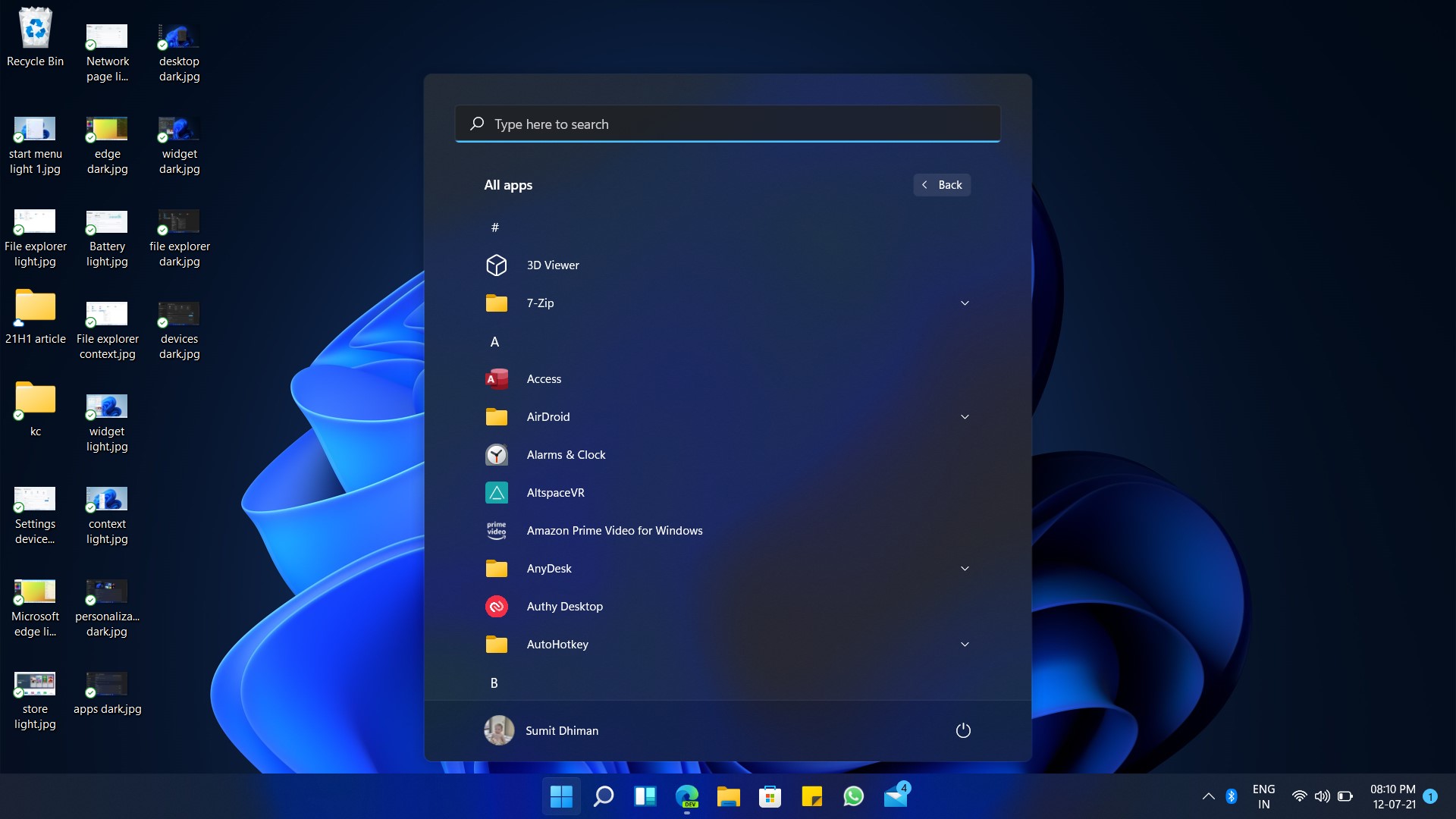This screenshot has width=1456, height=819.
Task: Expand the AirDroid folder chevron
Action: tap(965, 417)
